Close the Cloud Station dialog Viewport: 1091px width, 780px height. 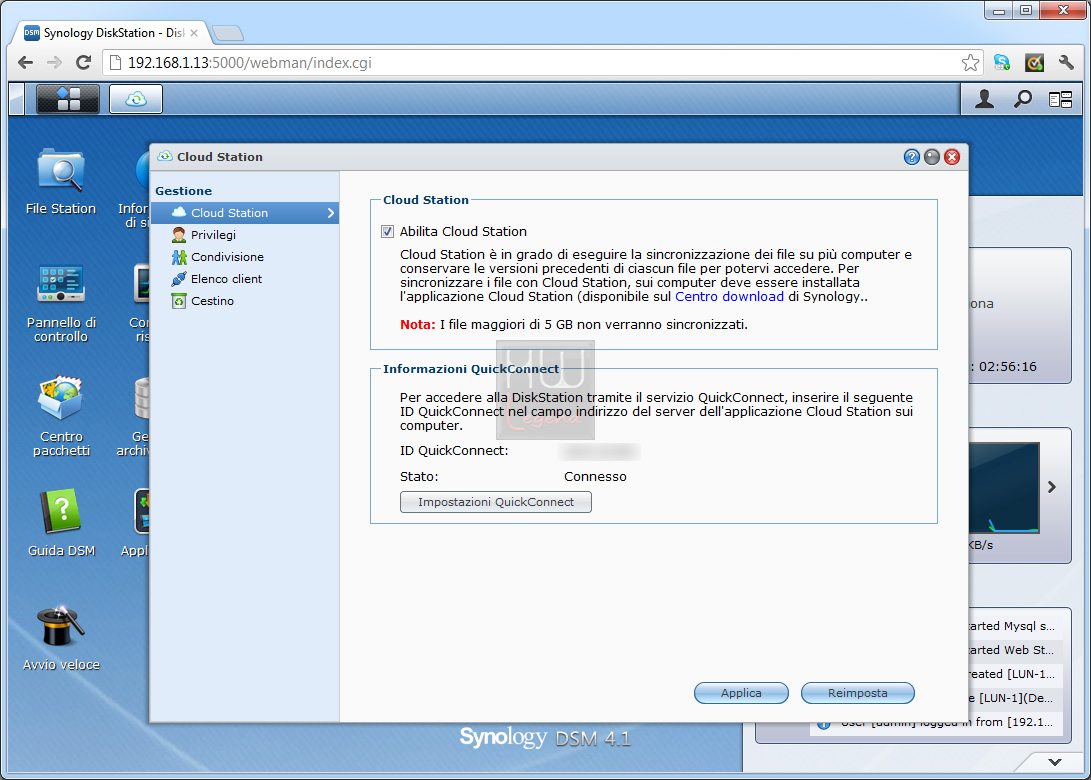pos(952,157)
